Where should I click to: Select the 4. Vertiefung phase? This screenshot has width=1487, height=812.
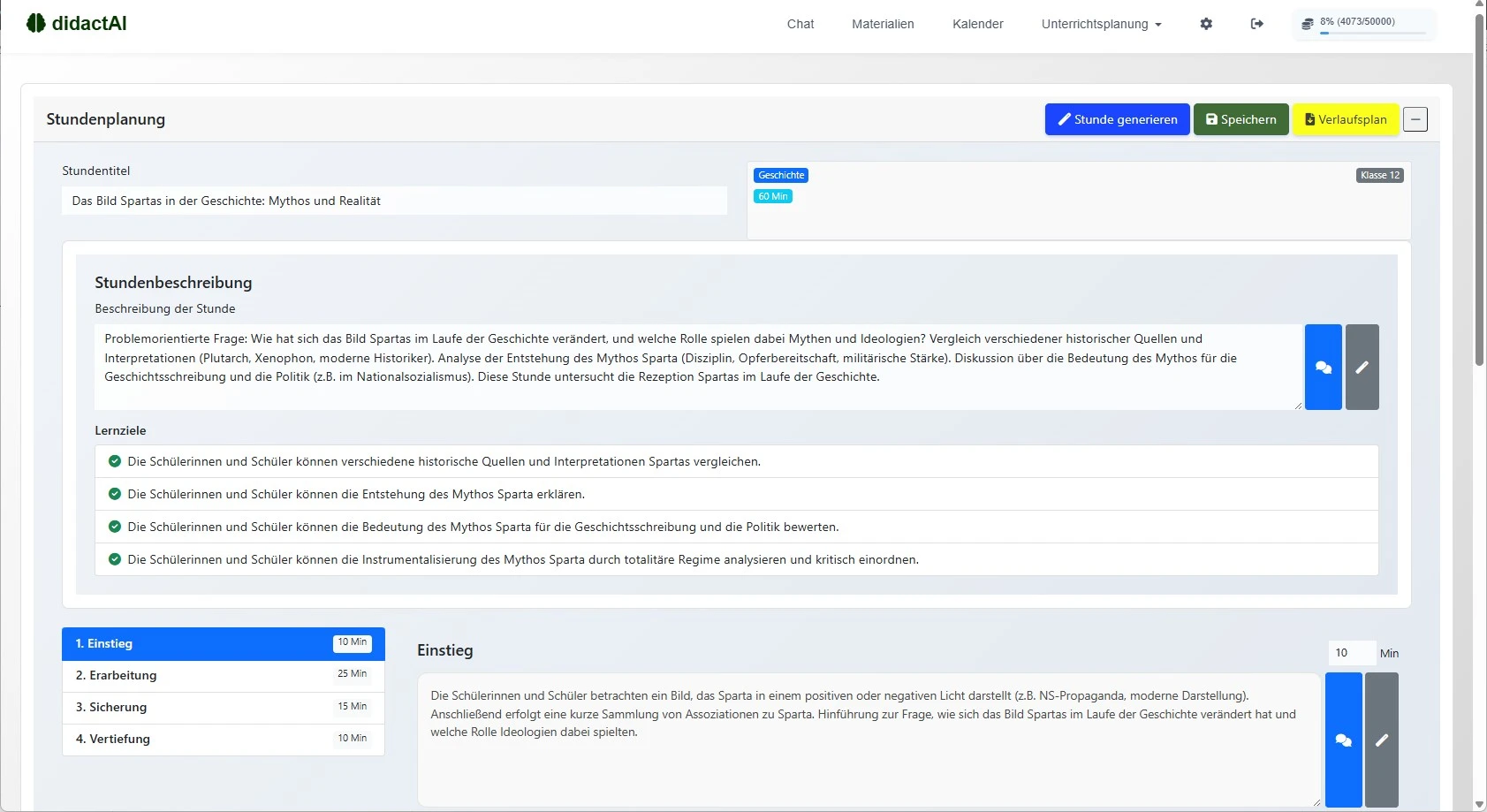pos(224,740)
